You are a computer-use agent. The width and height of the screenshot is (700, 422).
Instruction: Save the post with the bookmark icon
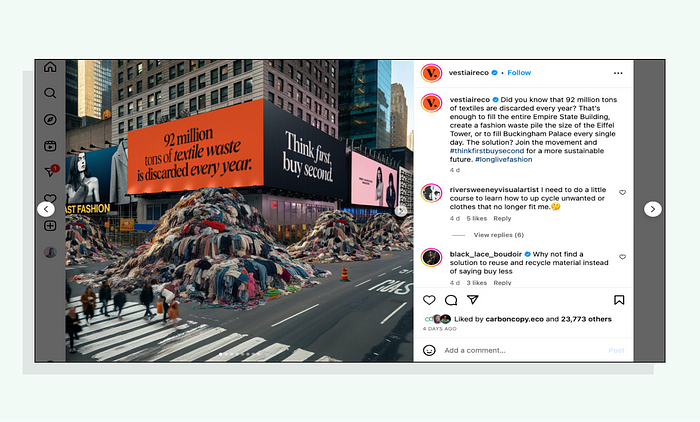pos(619,300)
